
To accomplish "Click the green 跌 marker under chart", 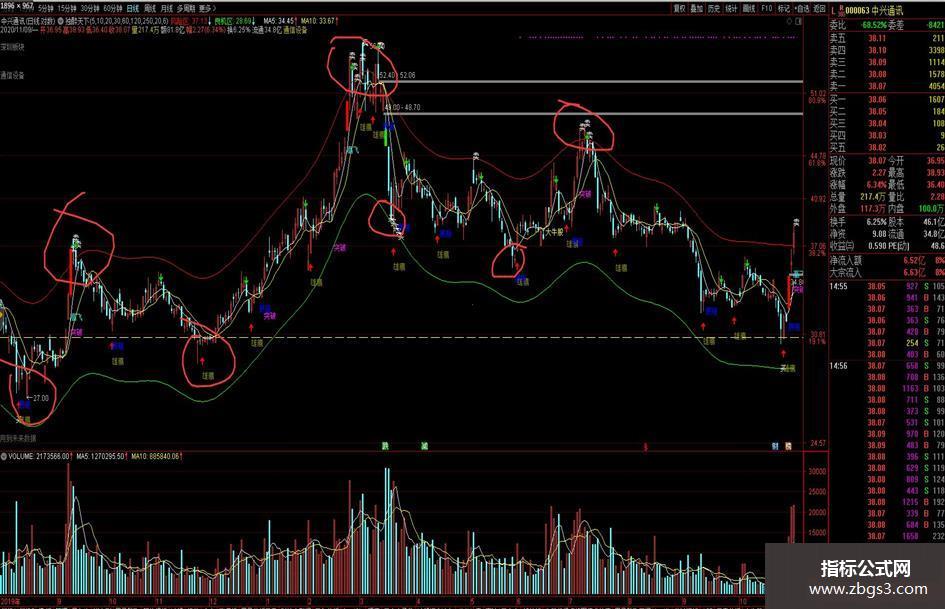I will 385,446.
